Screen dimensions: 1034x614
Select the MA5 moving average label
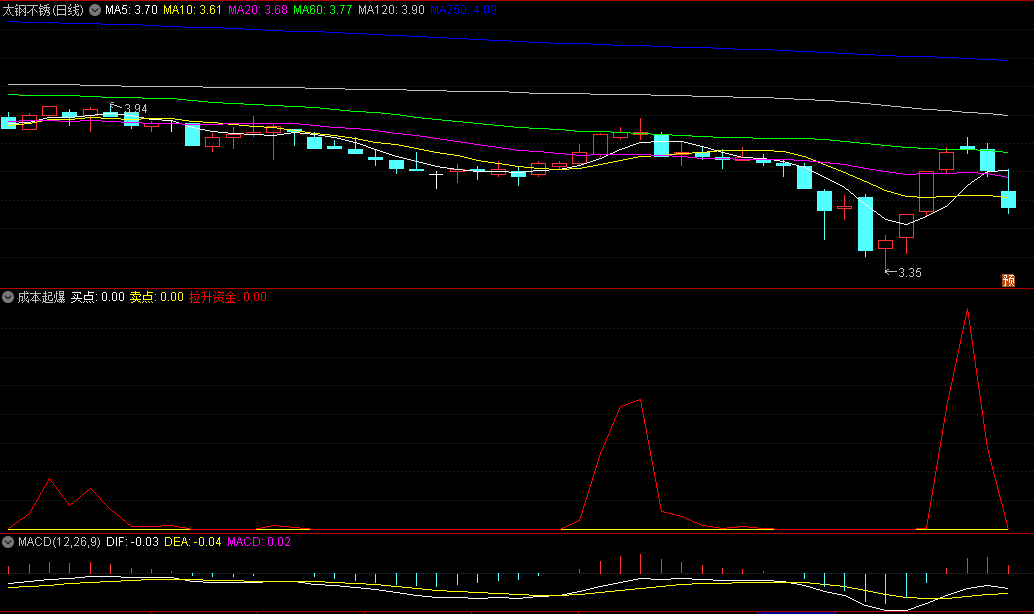[x=131, y=10]
